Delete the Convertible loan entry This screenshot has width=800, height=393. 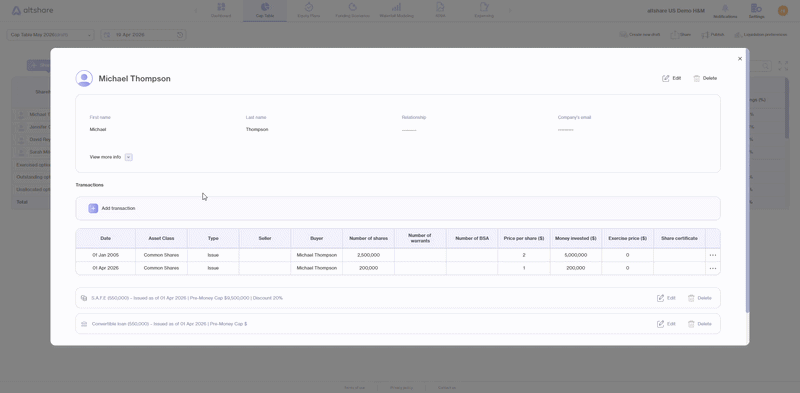click(699, 324)
